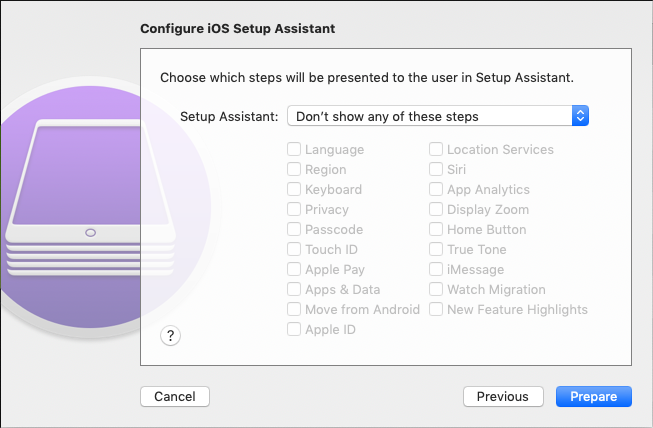Tick the Touch ID checkbox
Viewport: 653px width, 428px height.
[x=295, y=250]
